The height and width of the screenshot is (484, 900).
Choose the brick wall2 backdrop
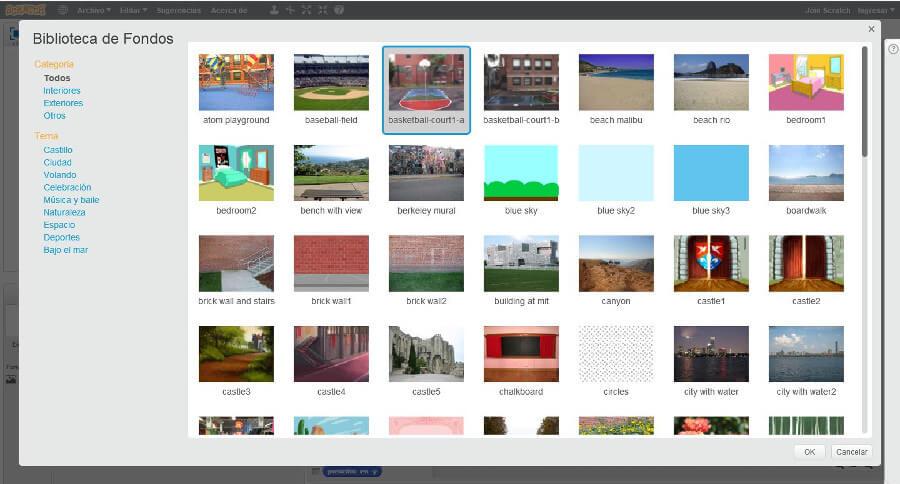[x=426, y=264]
